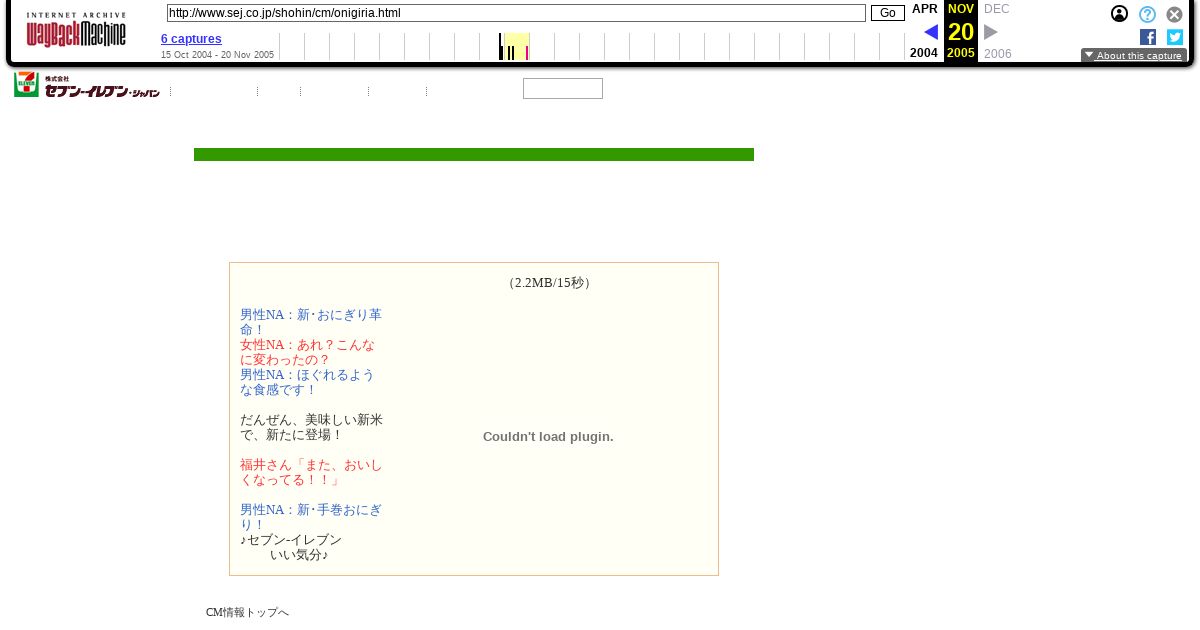Share capture on Twitter
This screenshot has width=1200, height=630.
pos(1175,37)
